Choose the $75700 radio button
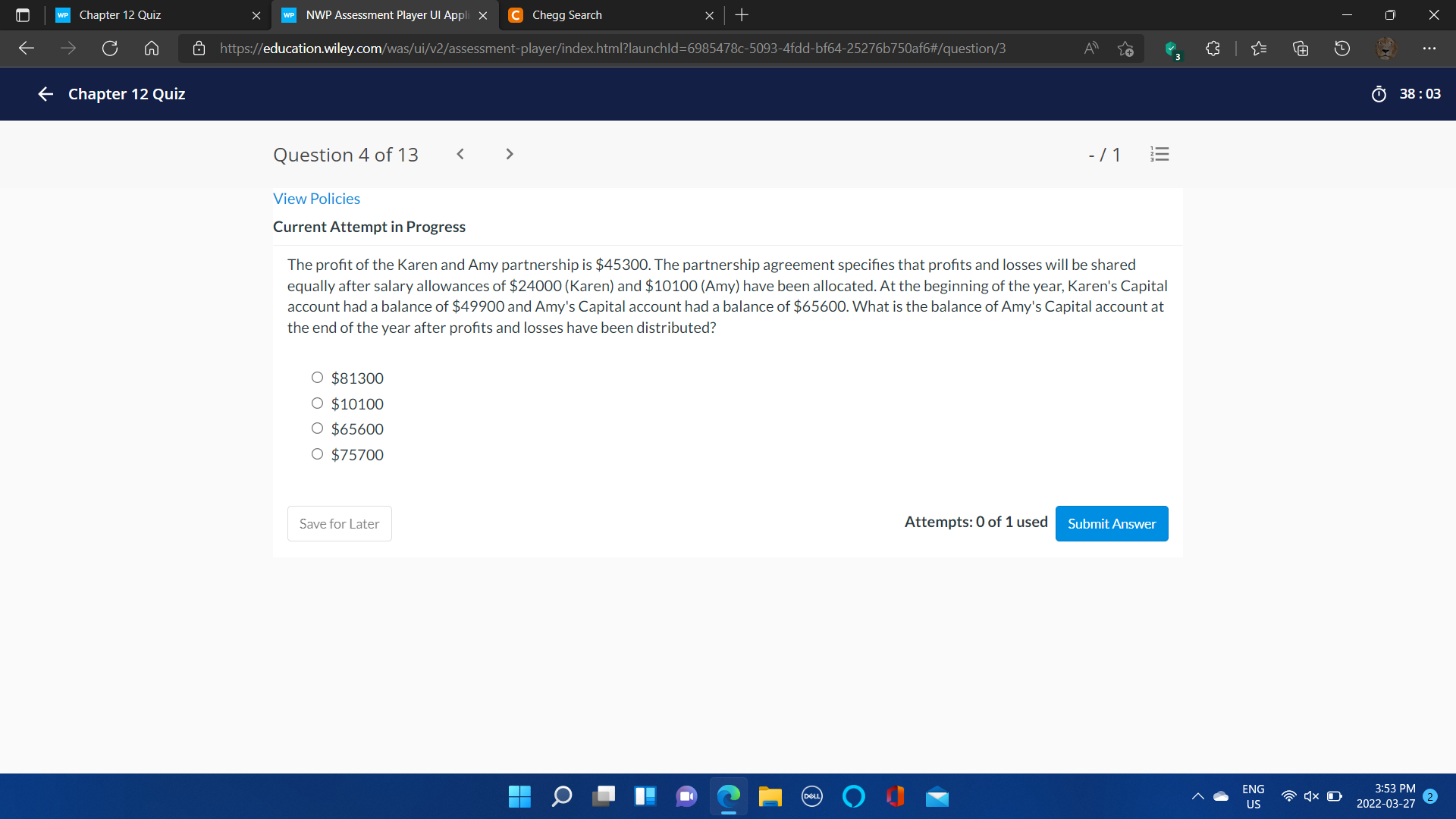This screenshot has height=819, width=1456. click(x=317, y=454)
